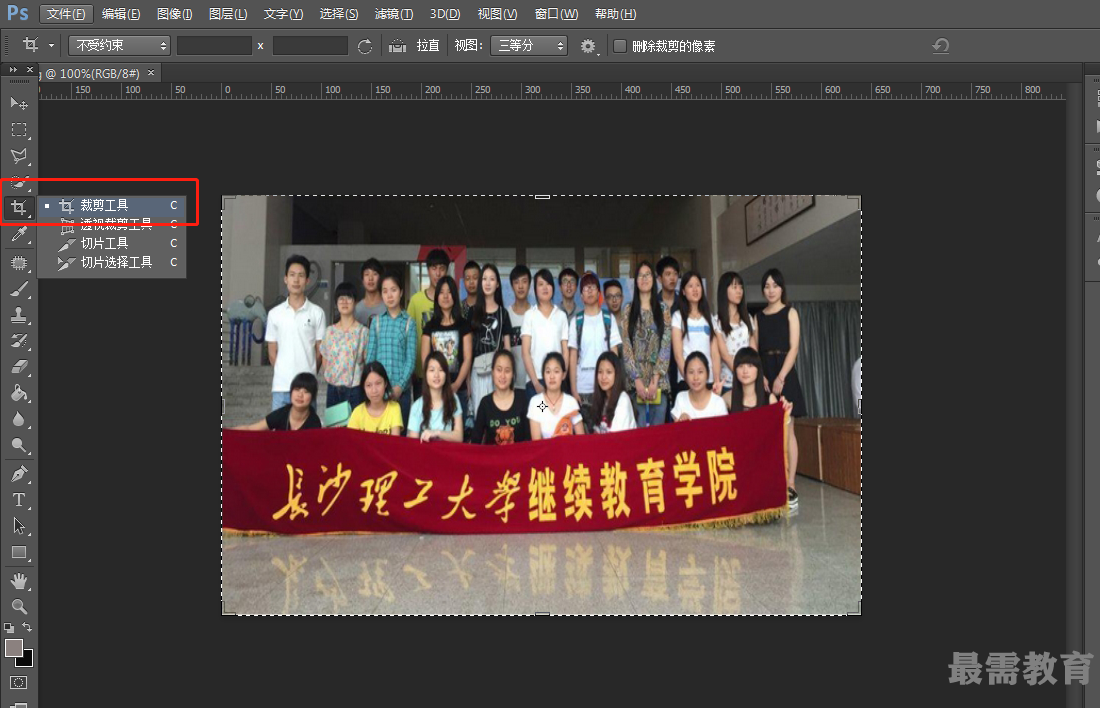Select the Paint Bucket tool

click(19, 393)
